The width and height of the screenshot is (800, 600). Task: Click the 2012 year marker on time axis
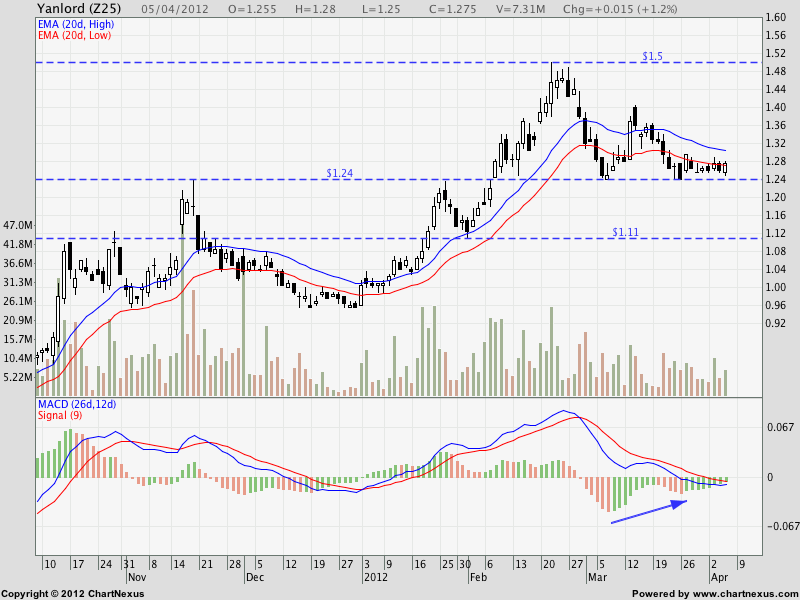click(375, 577)
